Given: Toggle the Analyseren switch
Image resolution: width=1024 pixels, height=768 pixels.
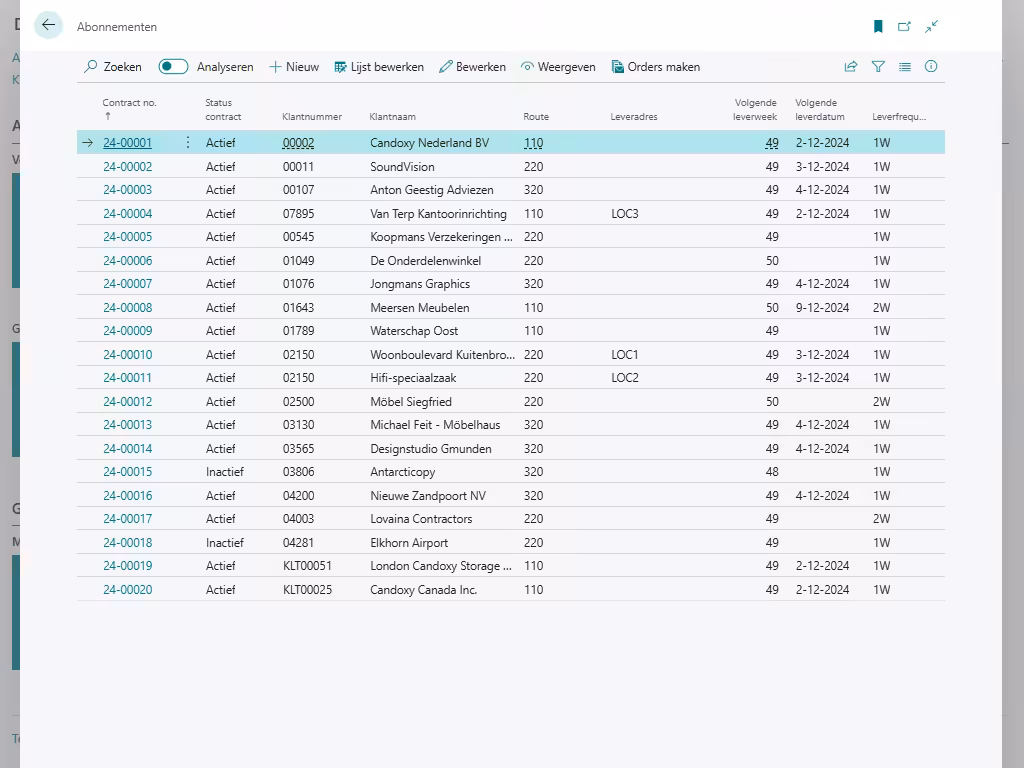Looking at the screenshot, I should 173,67.
